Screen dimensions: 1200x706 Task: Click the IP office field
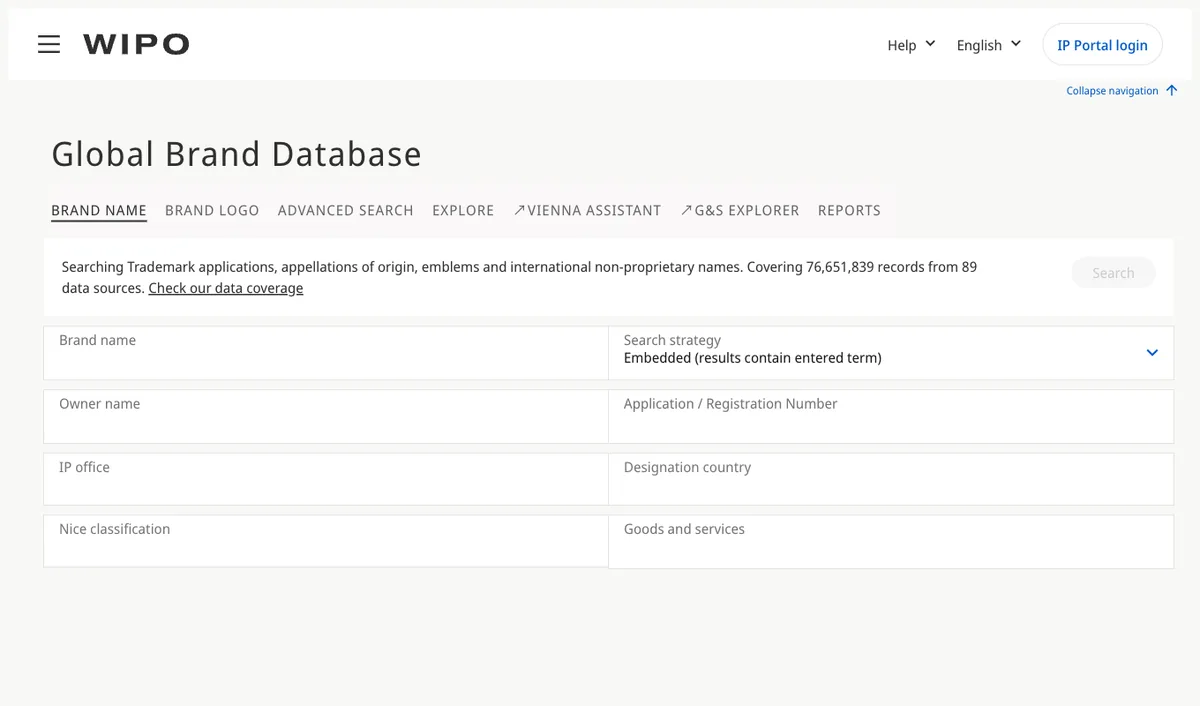pyautogui.click(x=326, y=480)
